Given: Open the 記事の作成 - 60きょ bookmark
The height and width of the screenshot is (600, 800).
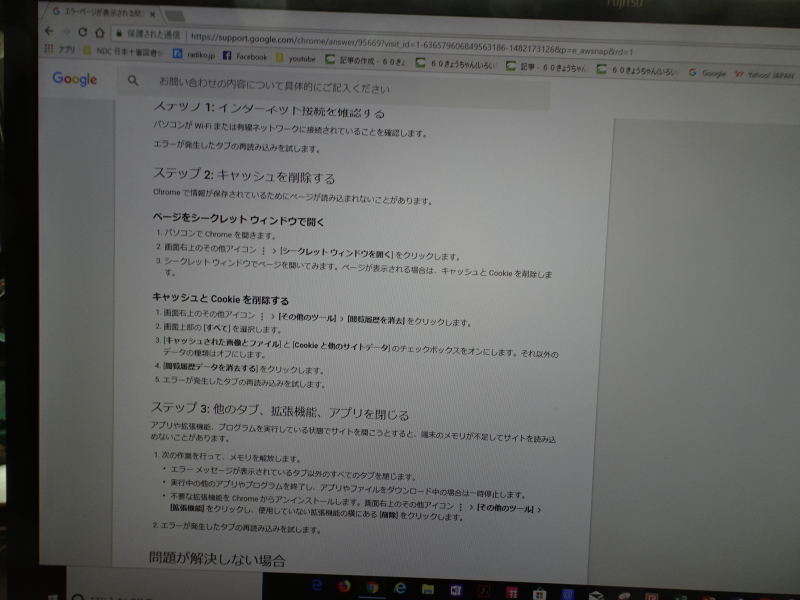Looking at the screenshot, I should pyautogui.click(x=366, y=61).
